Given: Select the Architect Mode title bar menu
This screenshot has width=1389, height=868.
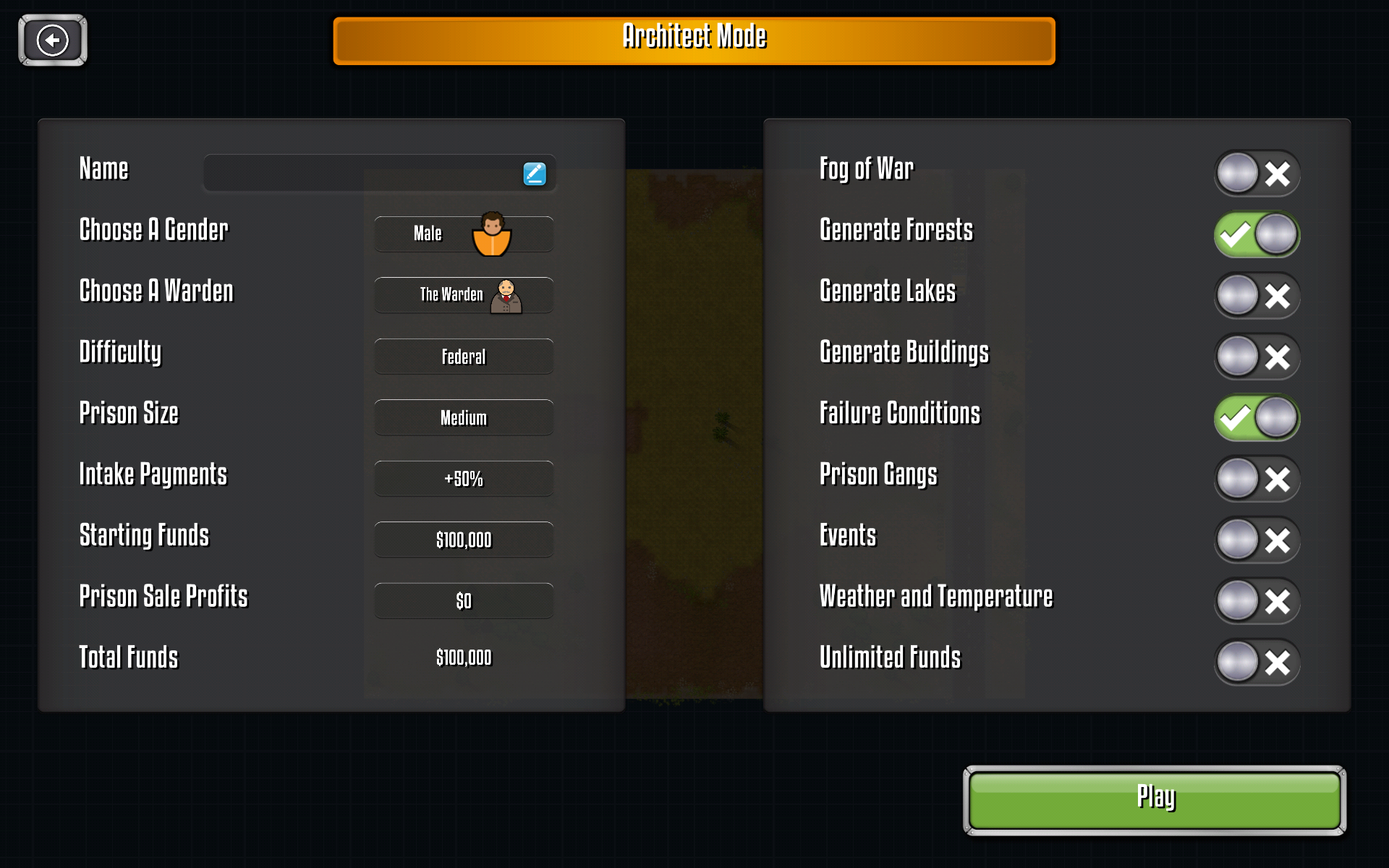Looking at the screenshot, I should pyautogui.click(x=695, y=38).
